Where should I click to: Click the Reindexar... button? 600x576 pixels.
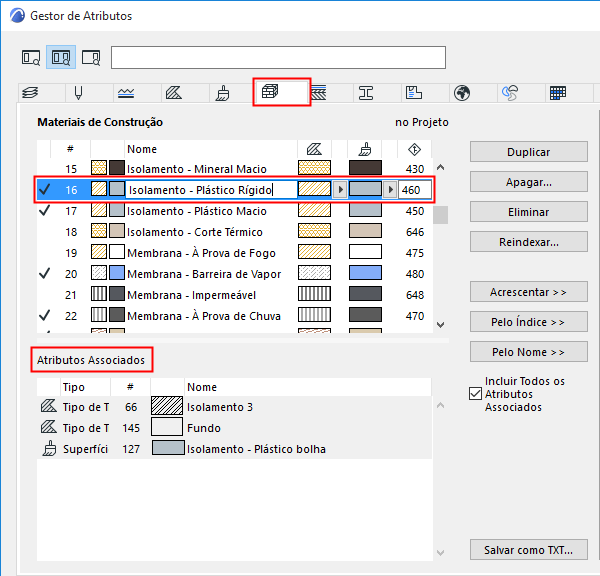tap(528, 242)
